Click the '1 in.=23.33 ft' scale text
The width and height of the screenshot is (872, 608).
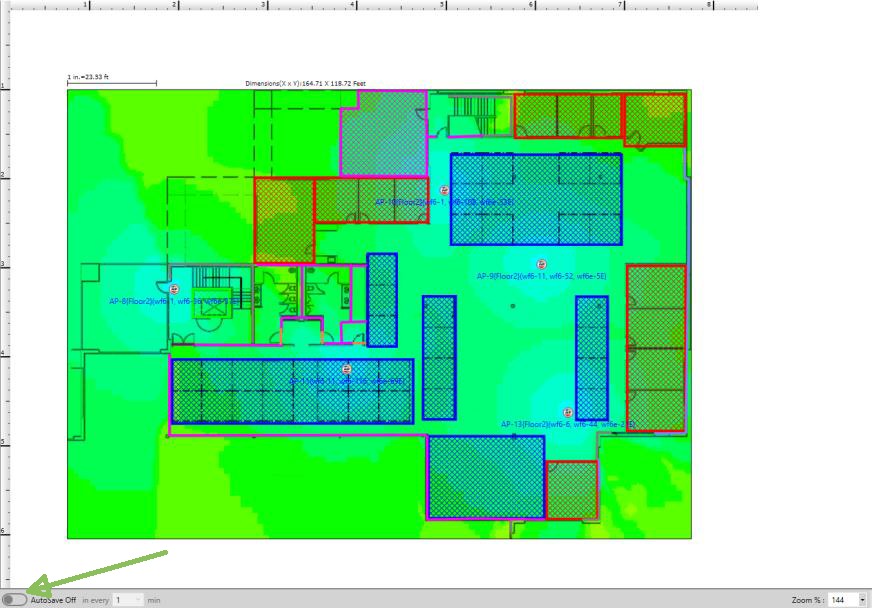(88, 77)
